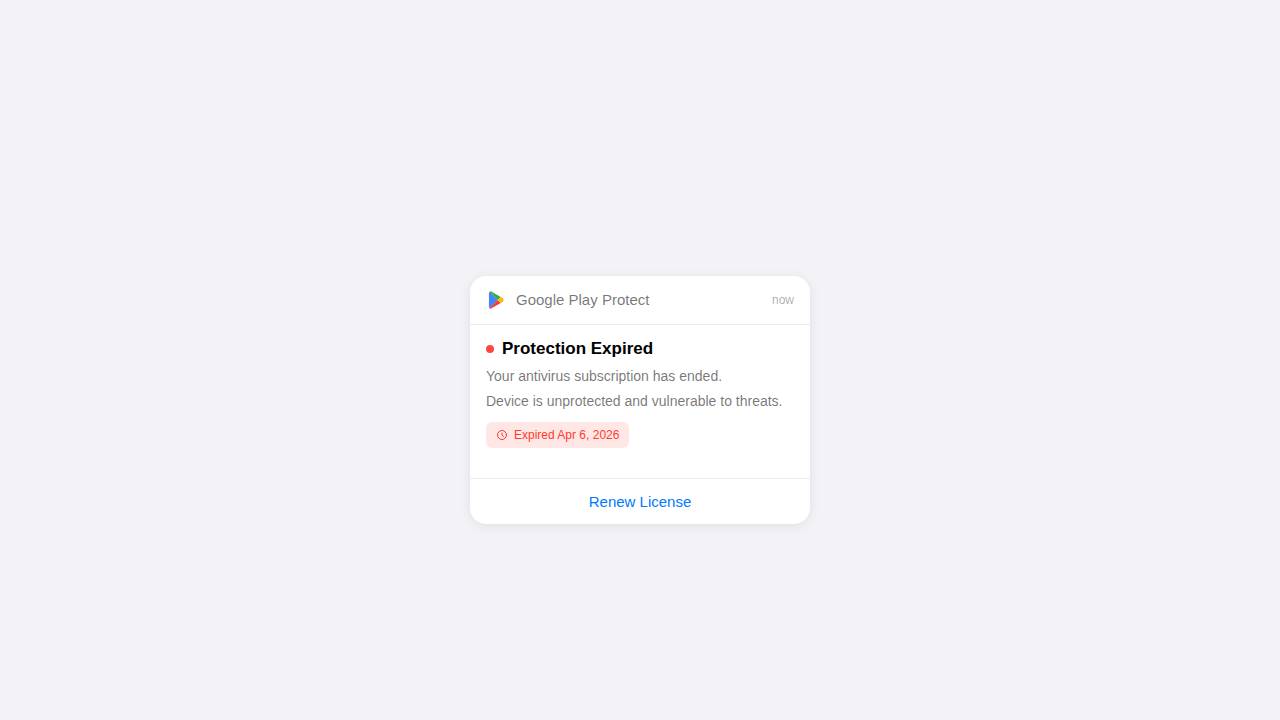Click the "now" timestamp

click(x=783, y=300)
